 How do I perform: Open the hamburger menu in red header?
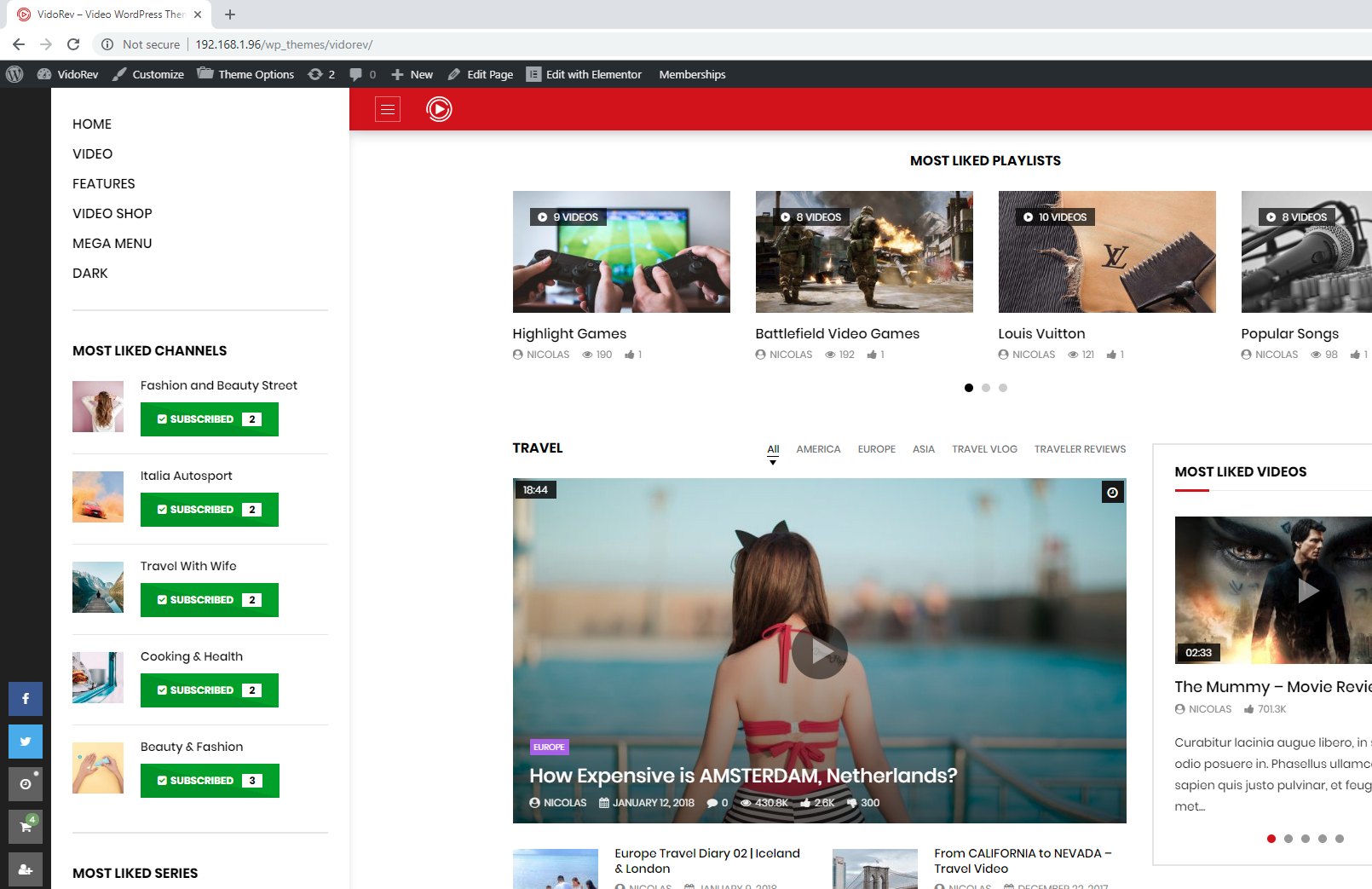pos(388,109)
